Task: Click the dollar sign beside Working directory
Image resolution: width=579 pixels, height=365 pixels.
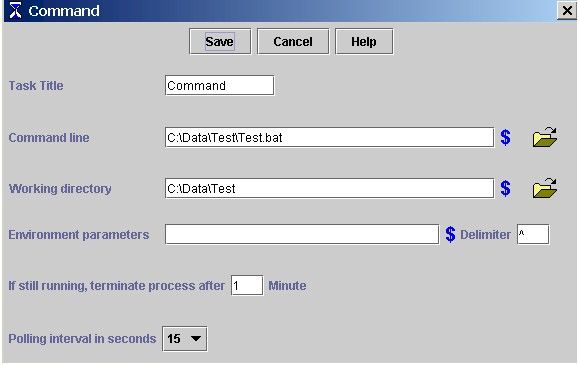Action: tap(506, 188)
